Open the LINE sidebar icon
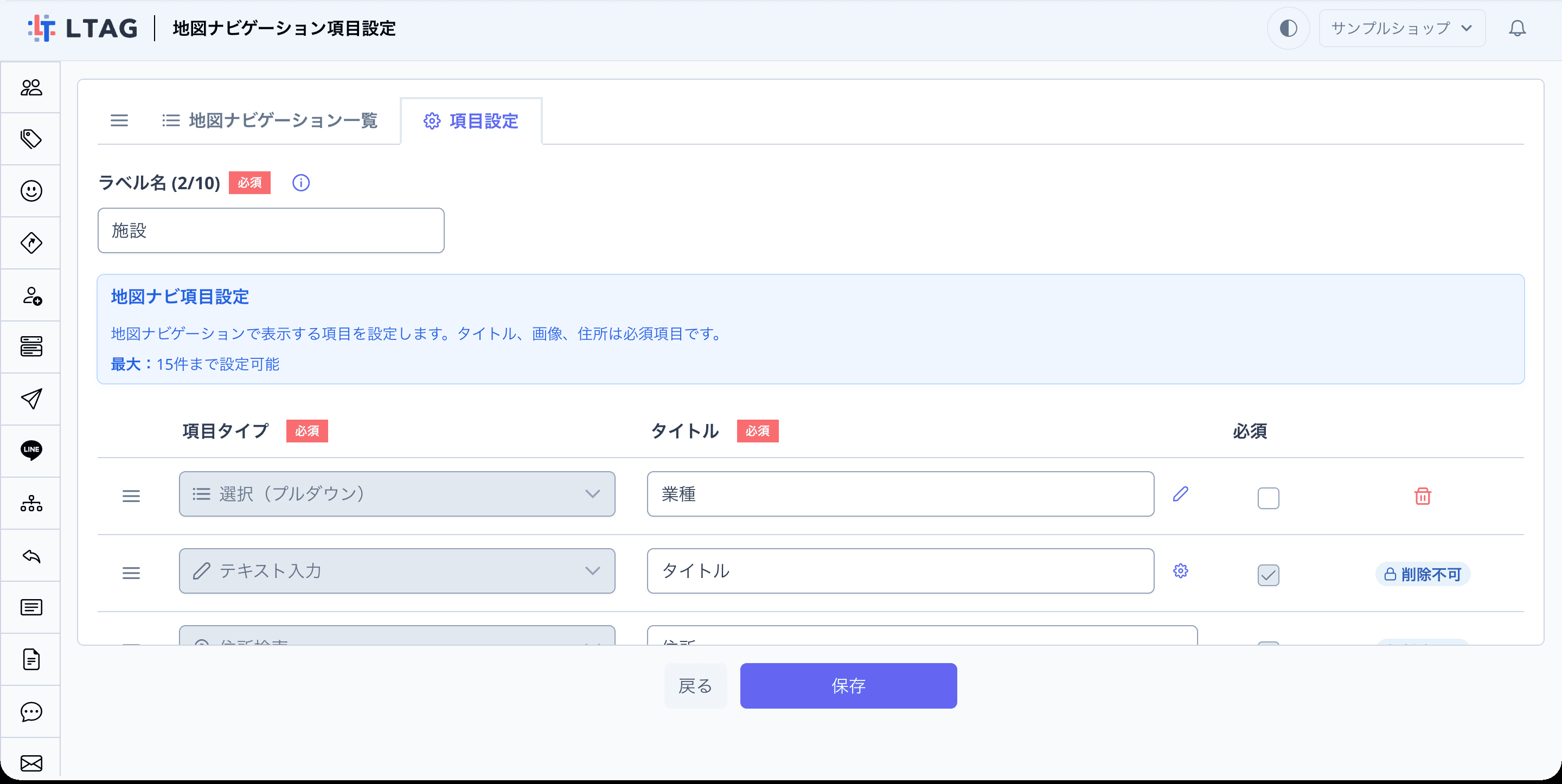Viewport: 1562px width, 784px height. (31, 451)
